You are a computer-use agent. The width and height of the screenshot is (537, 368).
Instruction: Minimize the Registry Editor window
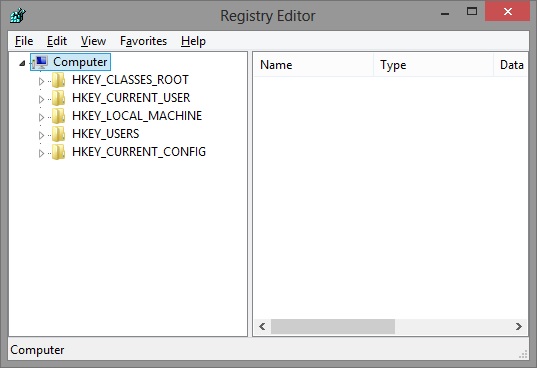445,14
